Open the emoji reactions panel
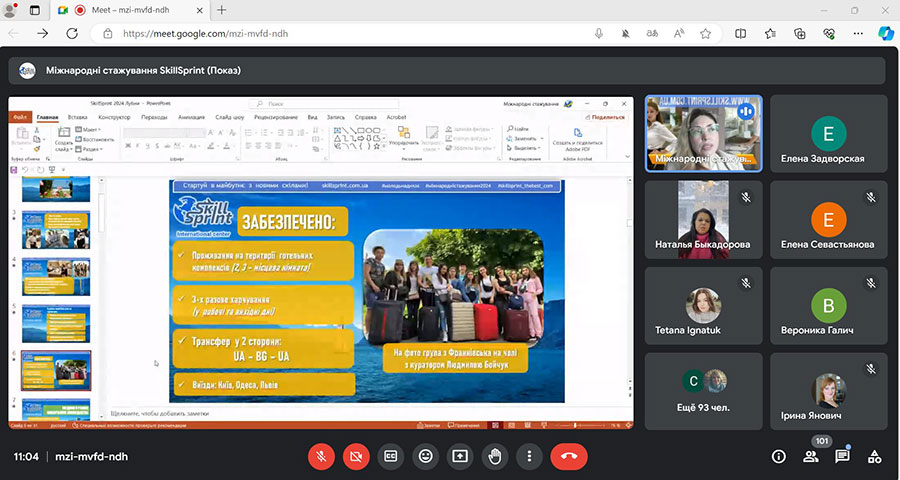The height and width of the screenshot is (480, 900). pos(425,456)
